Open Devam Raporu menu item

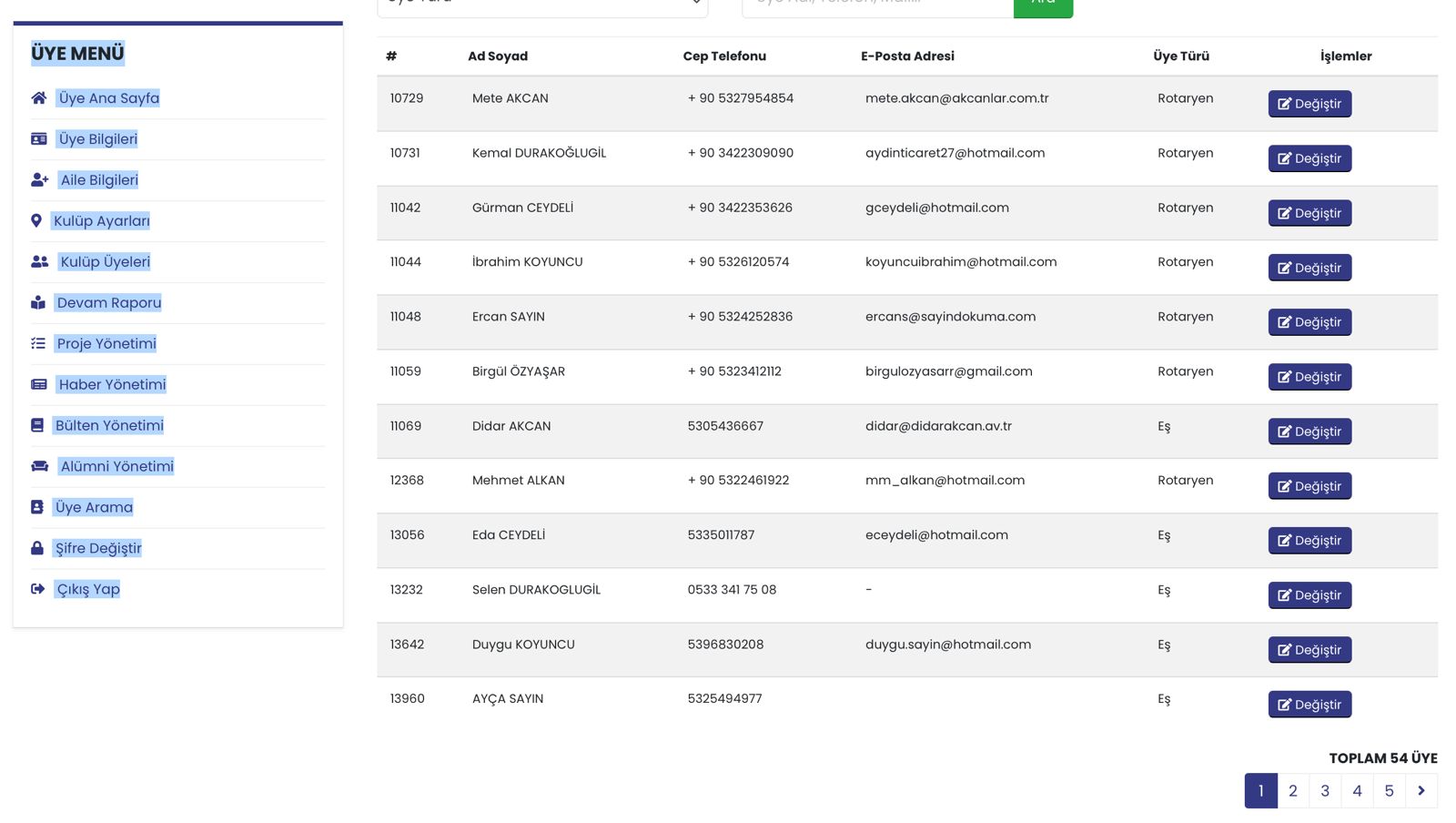(x=108, y=303)
